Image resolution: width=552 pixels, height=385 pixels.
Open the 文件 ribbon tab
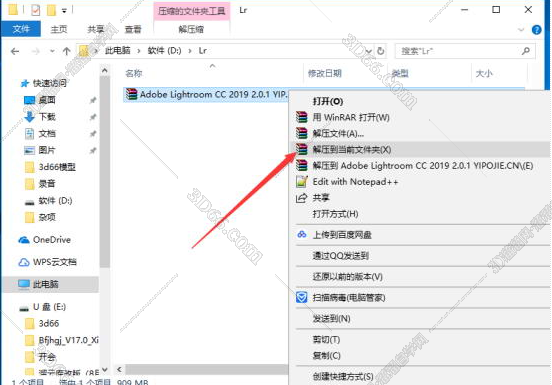coord(21,29)
